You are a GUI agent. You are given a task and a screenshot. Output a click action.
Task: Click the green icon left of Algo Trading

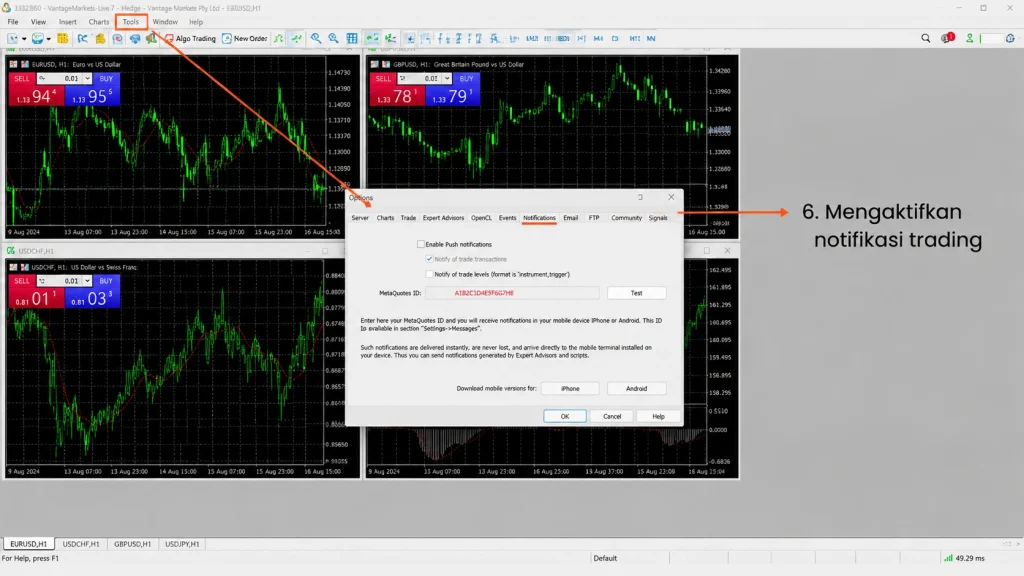[x=152, y=39]
